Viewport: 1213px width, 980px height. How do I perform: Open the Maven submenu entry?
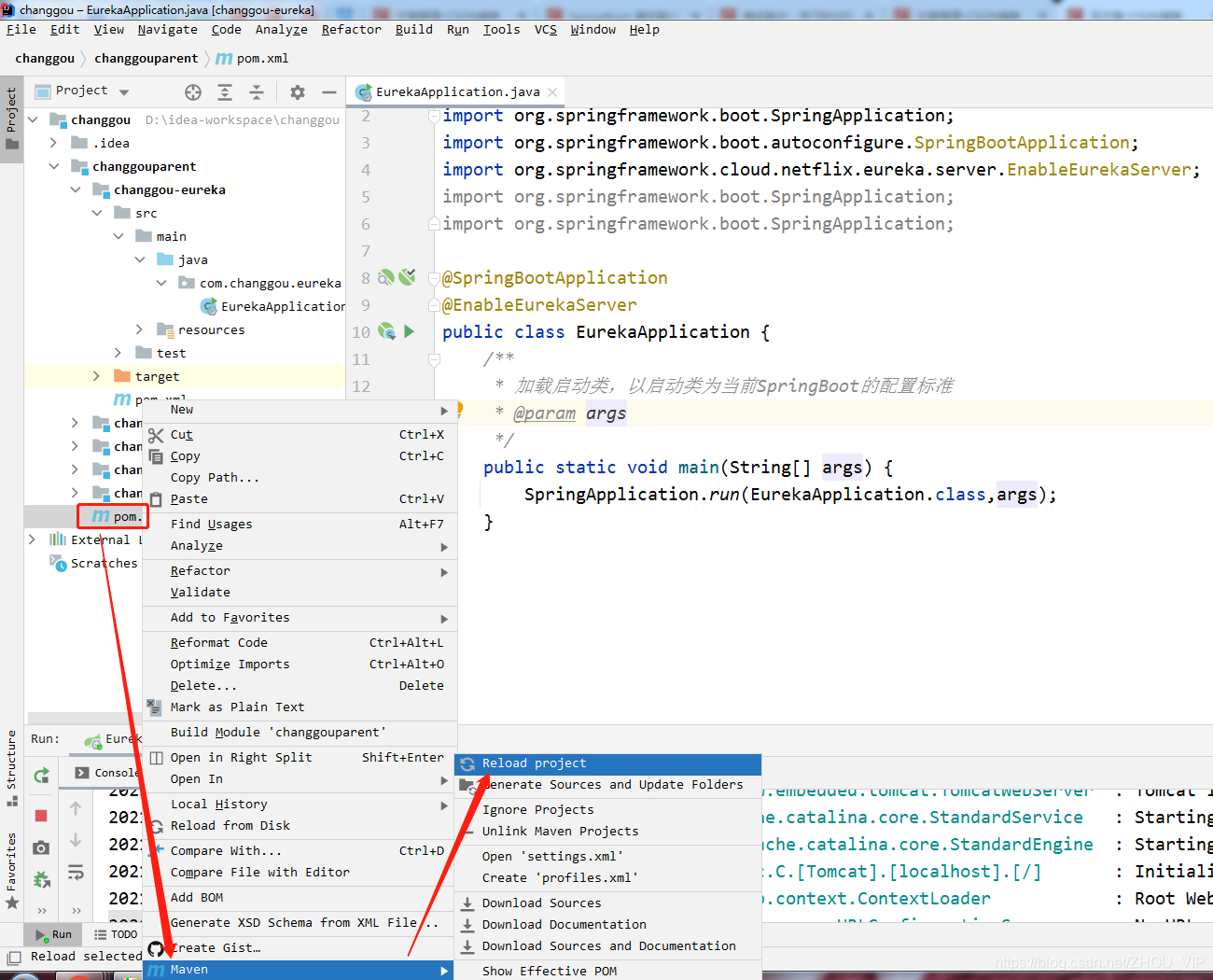pyautogui.click(x=300, y=970)
